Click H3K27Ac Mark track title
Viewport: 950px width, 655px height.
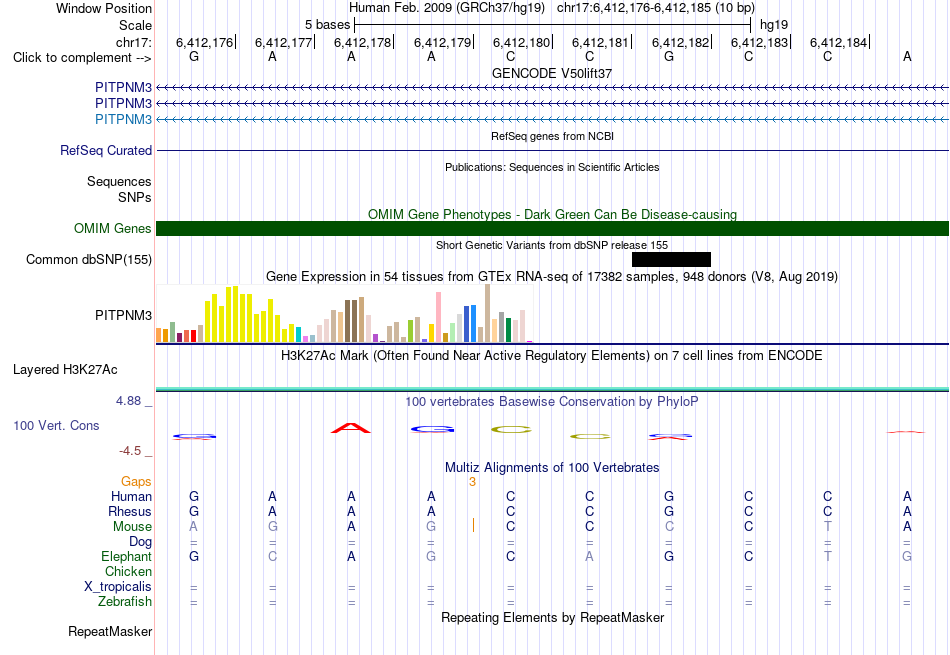tap(552, 356)
